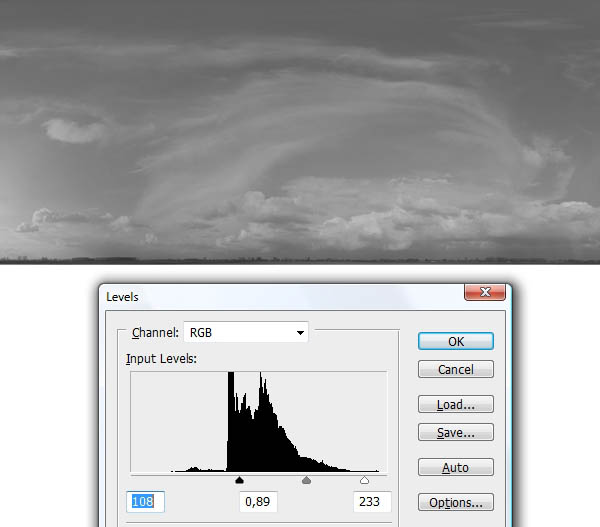Cancel the Levels dialog
This screenshot has height=527, width=600.
pyautogui.click(x=456, y=369)
